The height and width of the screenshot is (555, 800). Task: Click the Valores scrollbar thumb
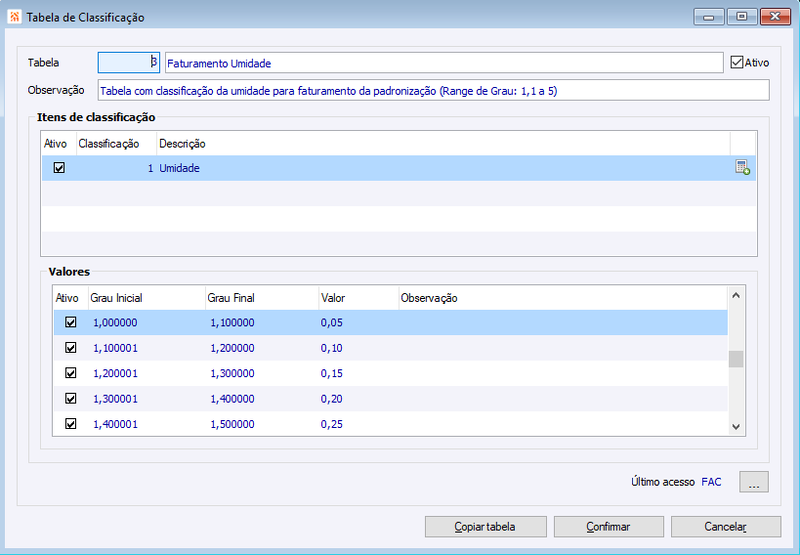tap(736, 359)
